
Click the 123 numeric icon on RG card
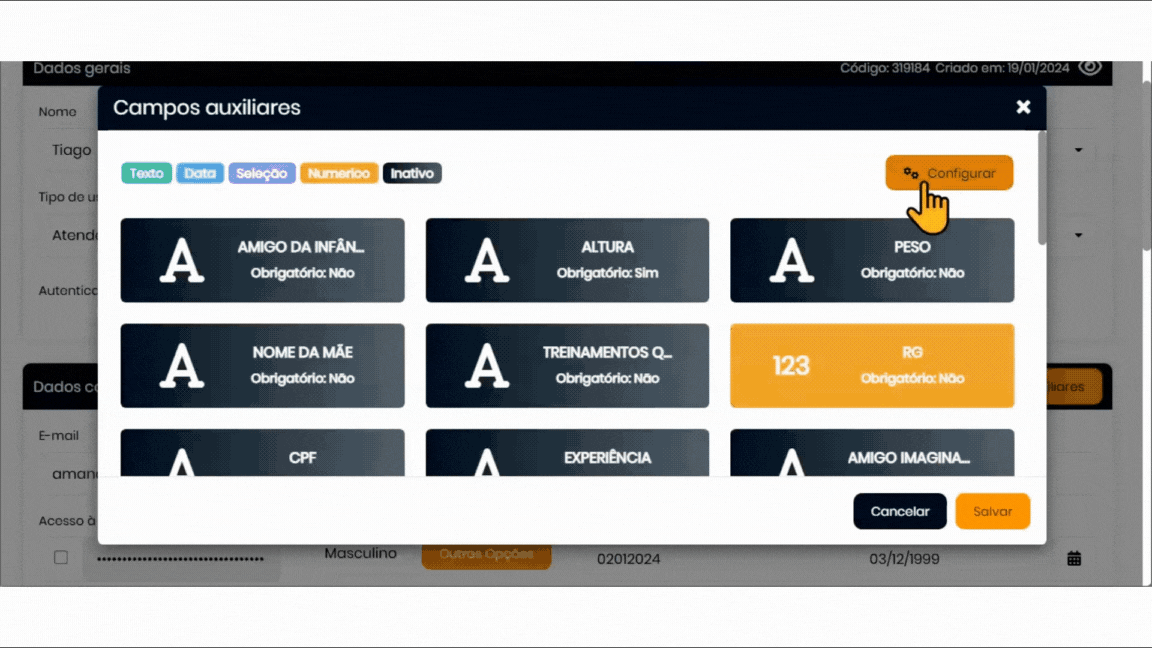[x=791, y=366]
